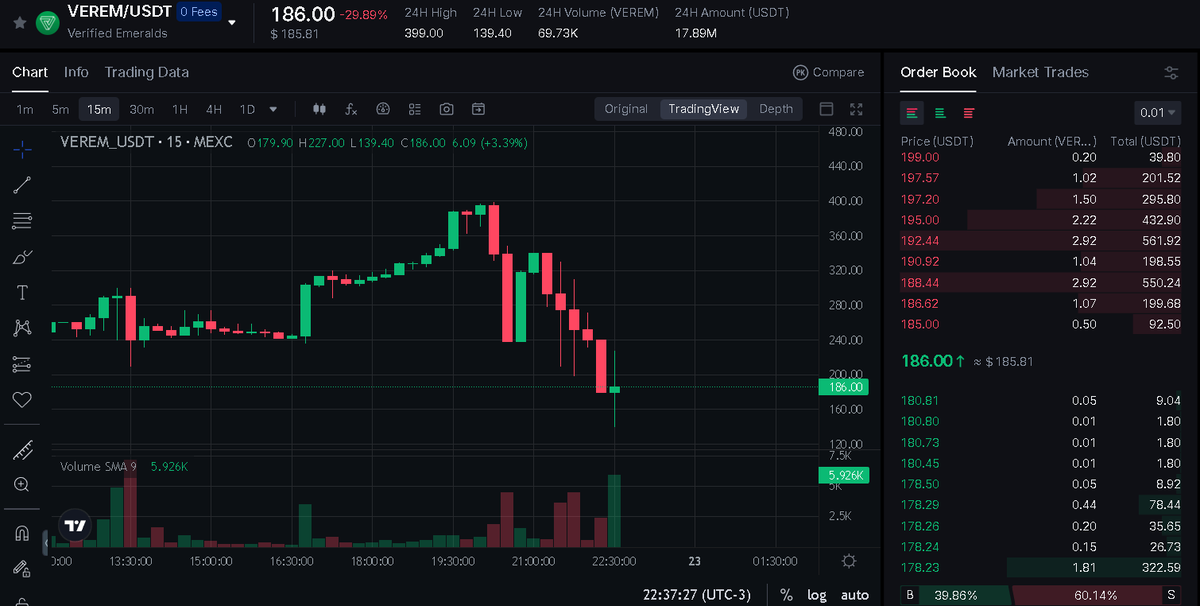Click bid price 180.81 in order book

920,400
